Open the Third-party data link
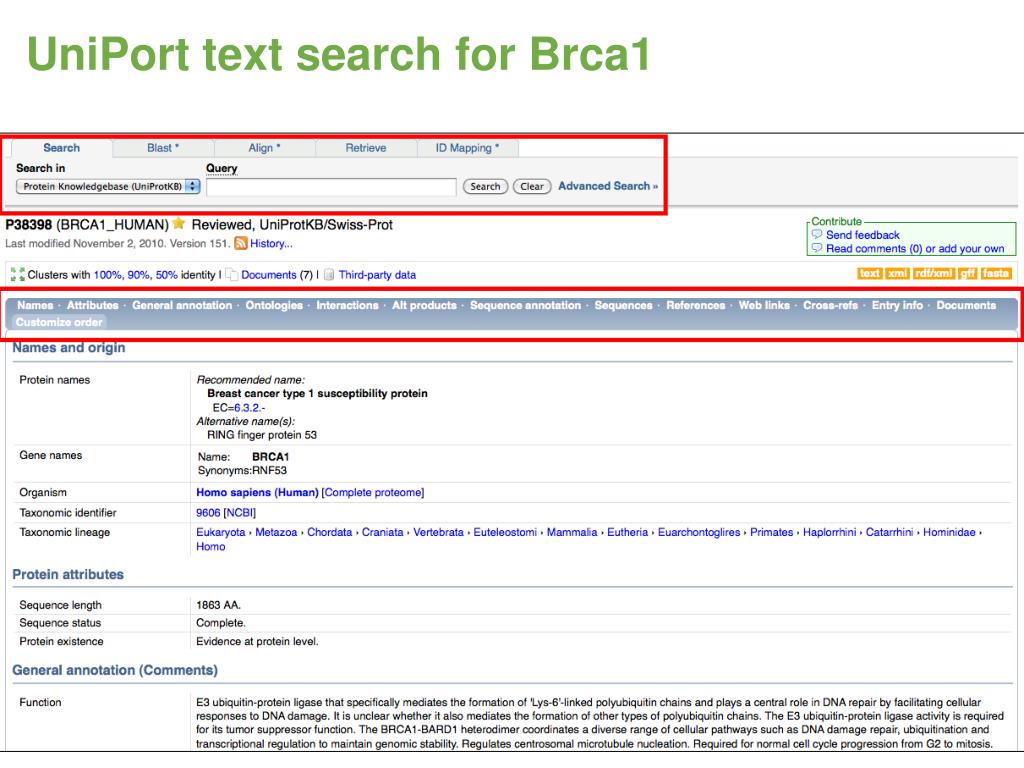The width and height of the screenshot is (1024, 768). pyautogui.click(x=377, y=275)
